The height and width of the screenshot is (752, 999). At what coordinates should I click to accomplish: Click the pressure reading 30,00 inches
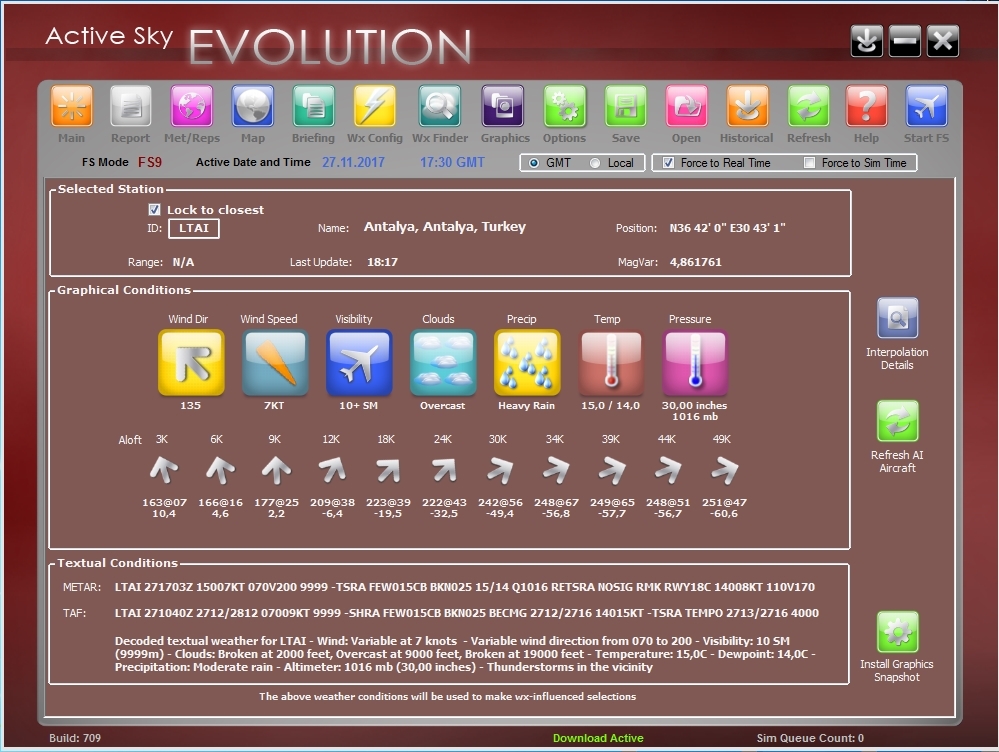[x=694, y=405]
